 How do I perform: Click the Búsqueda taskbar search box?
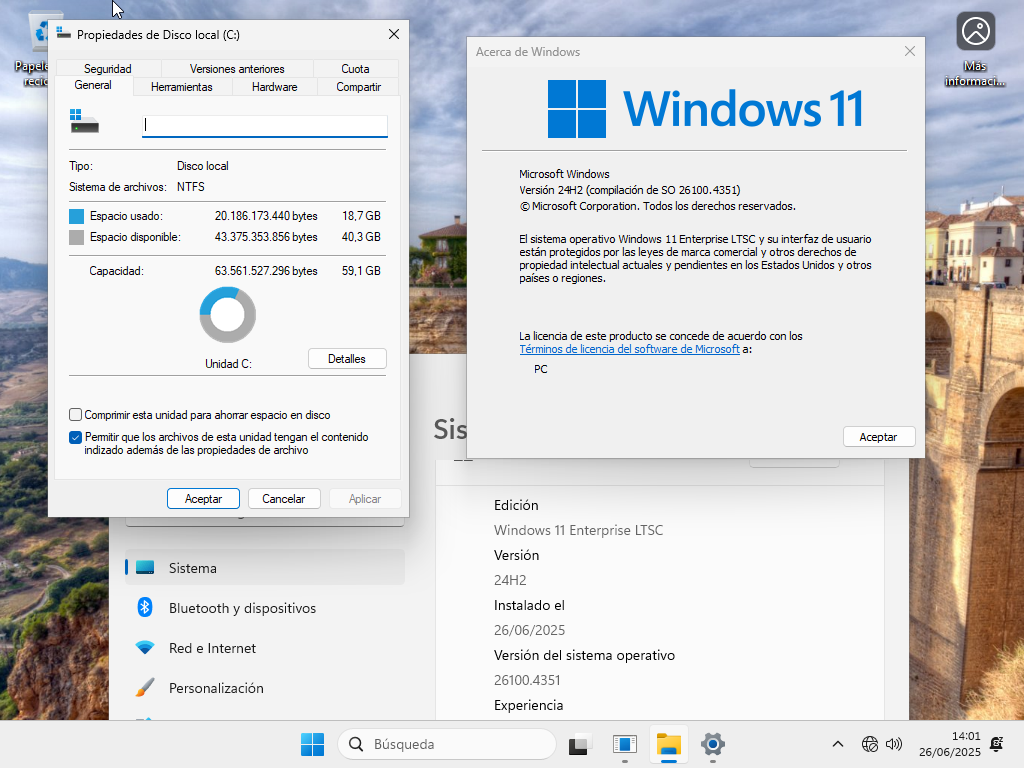point(447,744)
